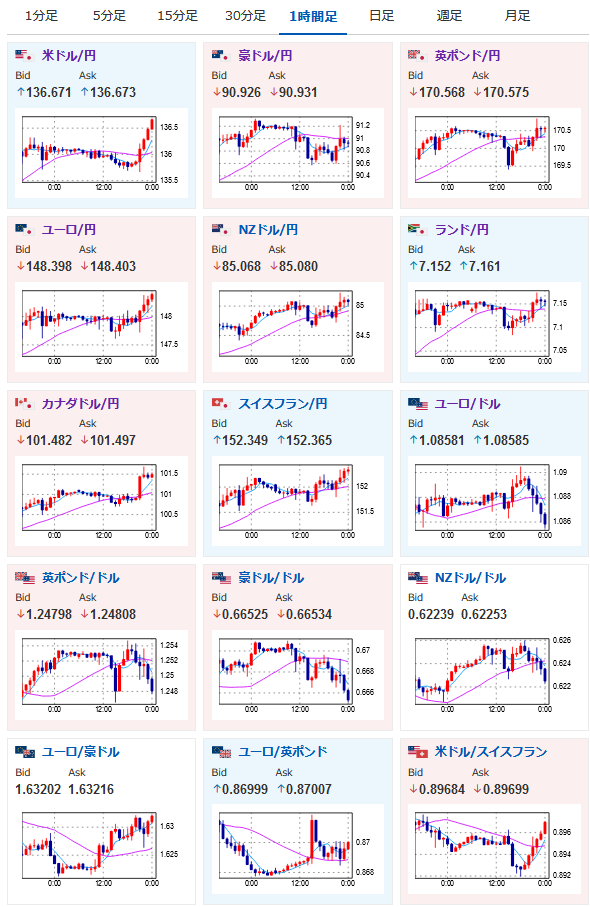This screenshot has width=590, height=907.
Task: Open the 15分足 timeframe tab
Action: pyautogui.click(x=177, y=16)
